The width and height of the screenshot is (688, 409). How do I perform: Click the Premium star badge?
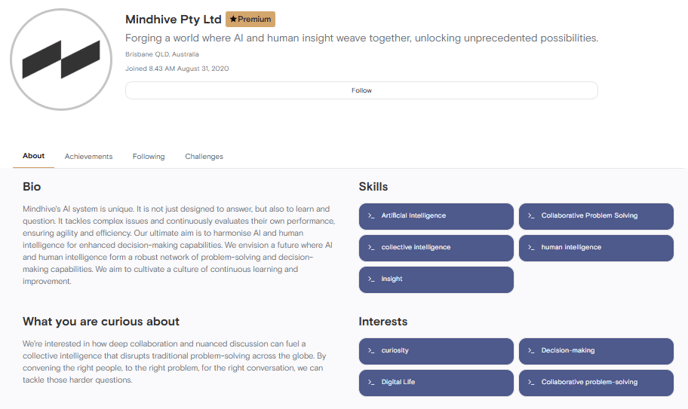(x=251, y=19)
